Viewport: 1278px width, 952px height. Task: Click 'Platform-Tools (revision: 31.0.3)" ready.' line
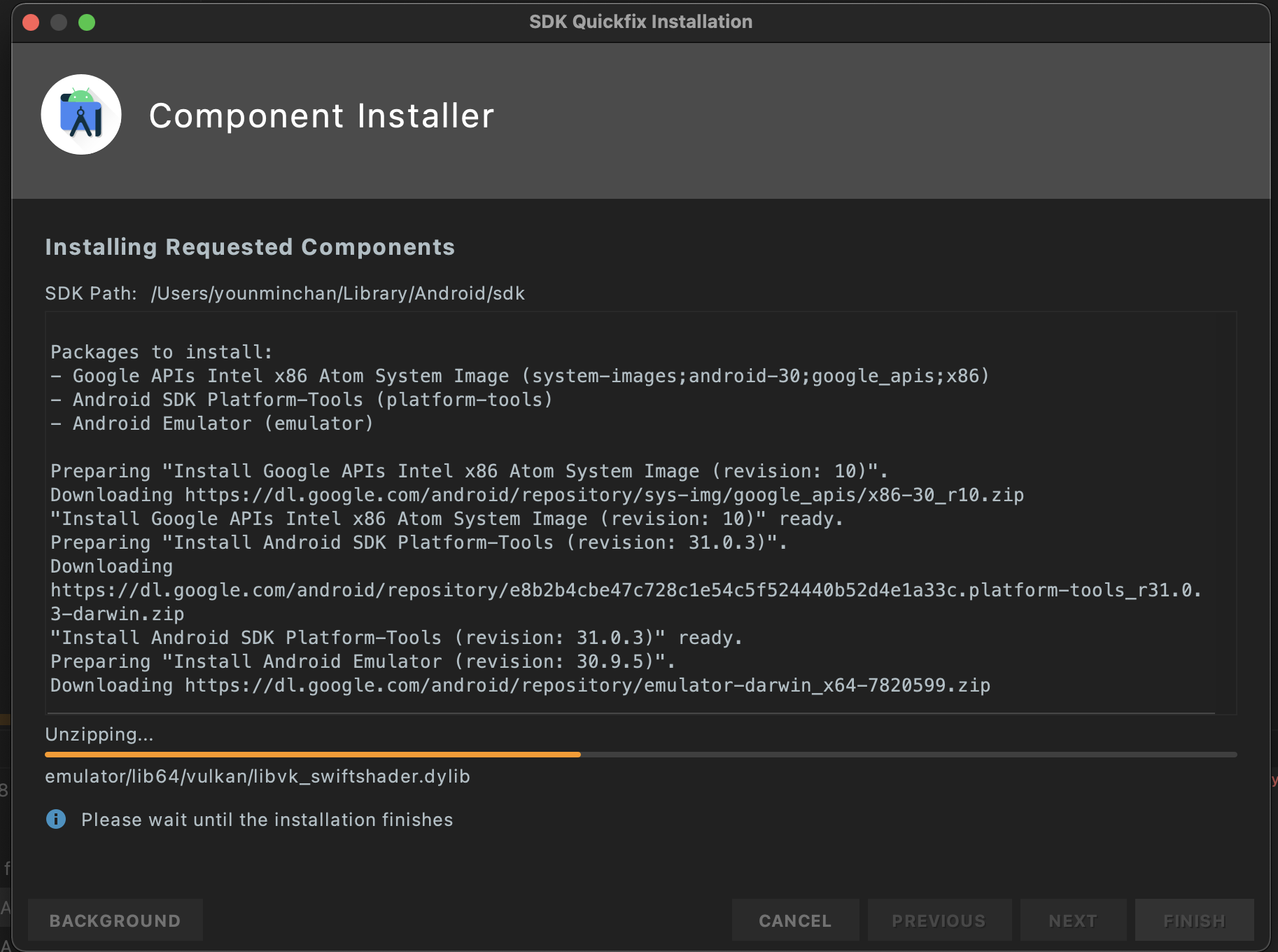(396, 638)
